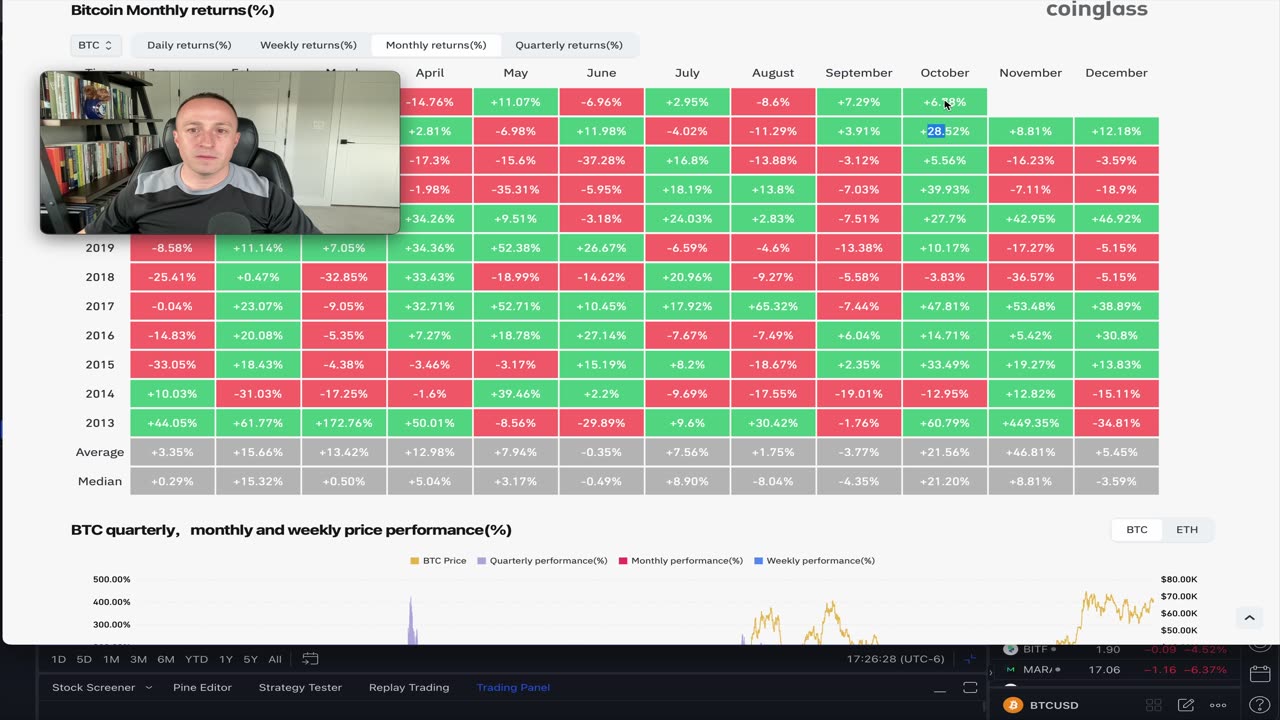This screenshot has height=720, width=1280.
Task: Expand the Stock Screener dropdown arrow
Action: [x=148, y=688]
